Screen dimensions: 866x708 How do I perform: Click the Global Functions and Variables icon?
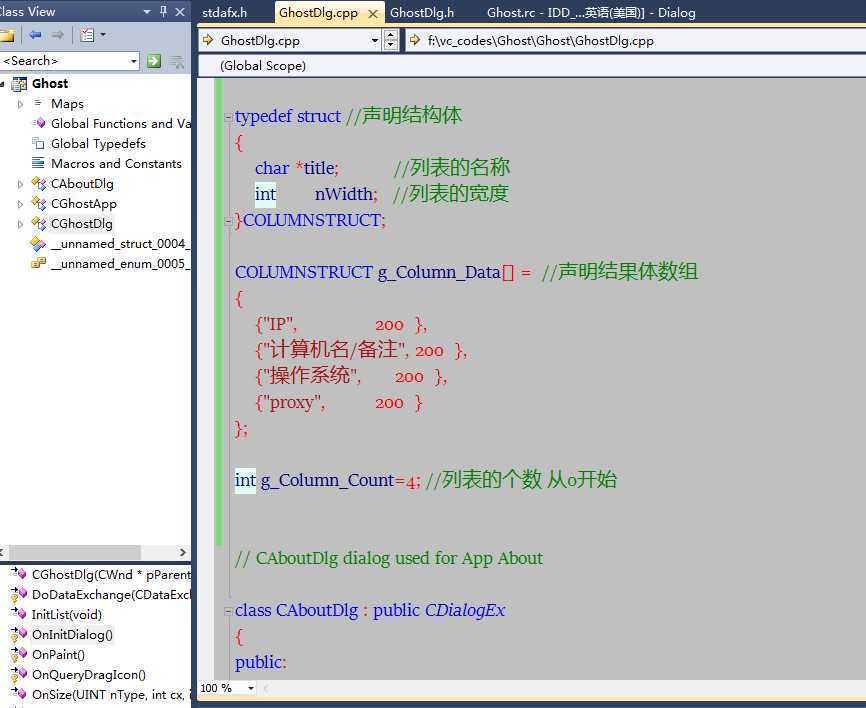pyautogui.click(x=39, y=123)
